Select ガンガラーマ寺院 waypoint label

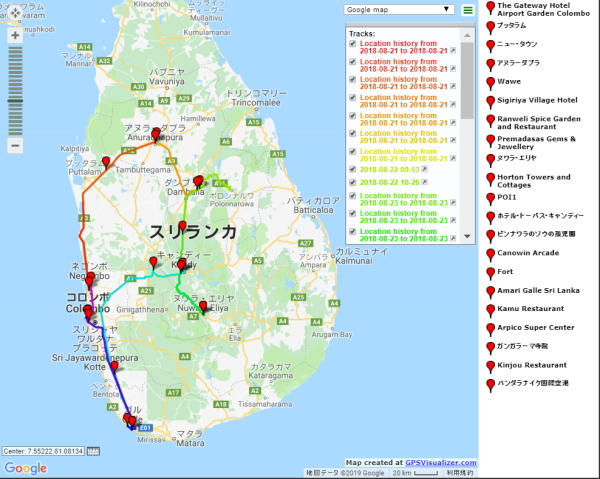coord(522,346)
